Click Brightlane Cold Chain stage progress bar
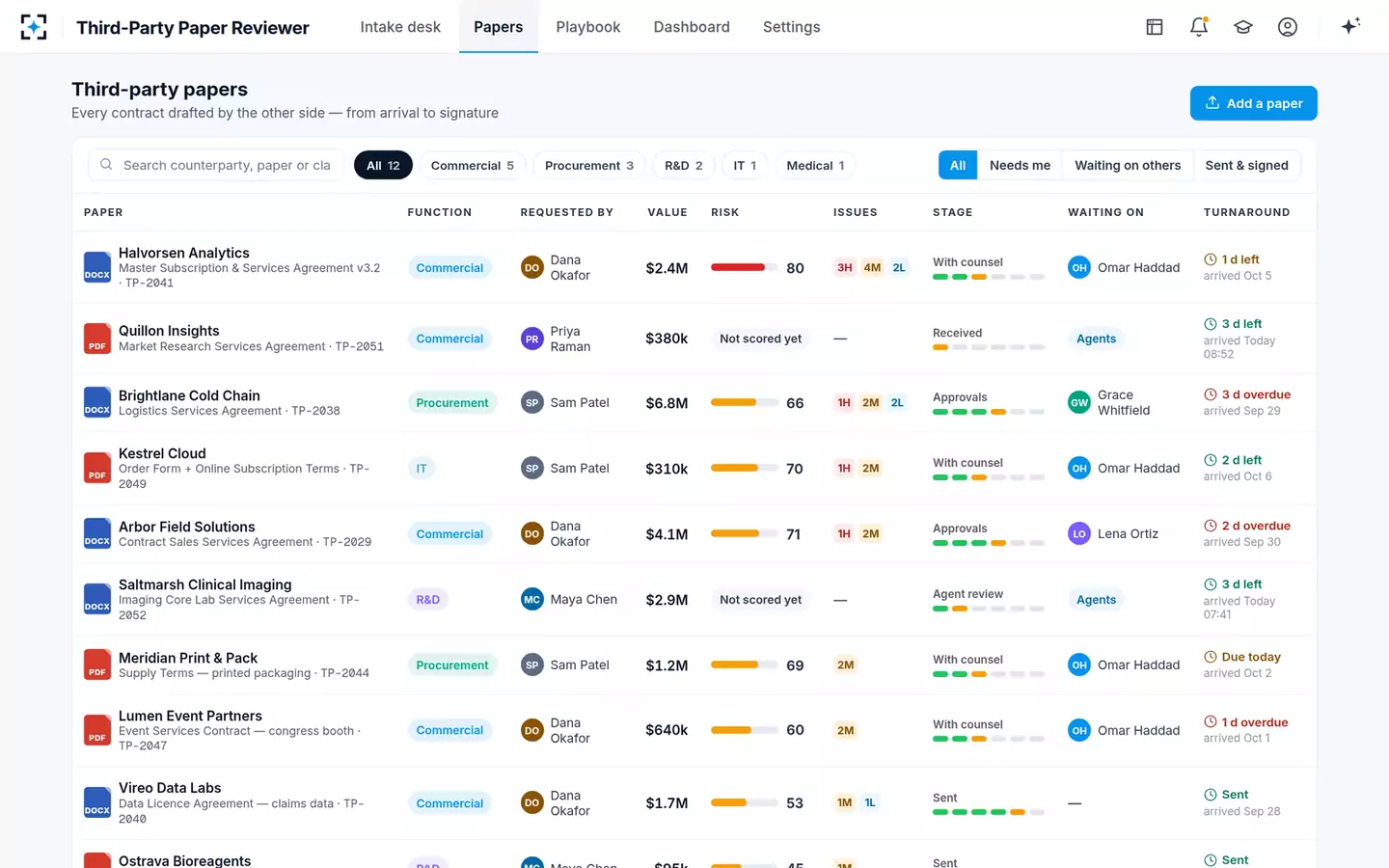This screenshot has height=868, width=1389. 989,412
